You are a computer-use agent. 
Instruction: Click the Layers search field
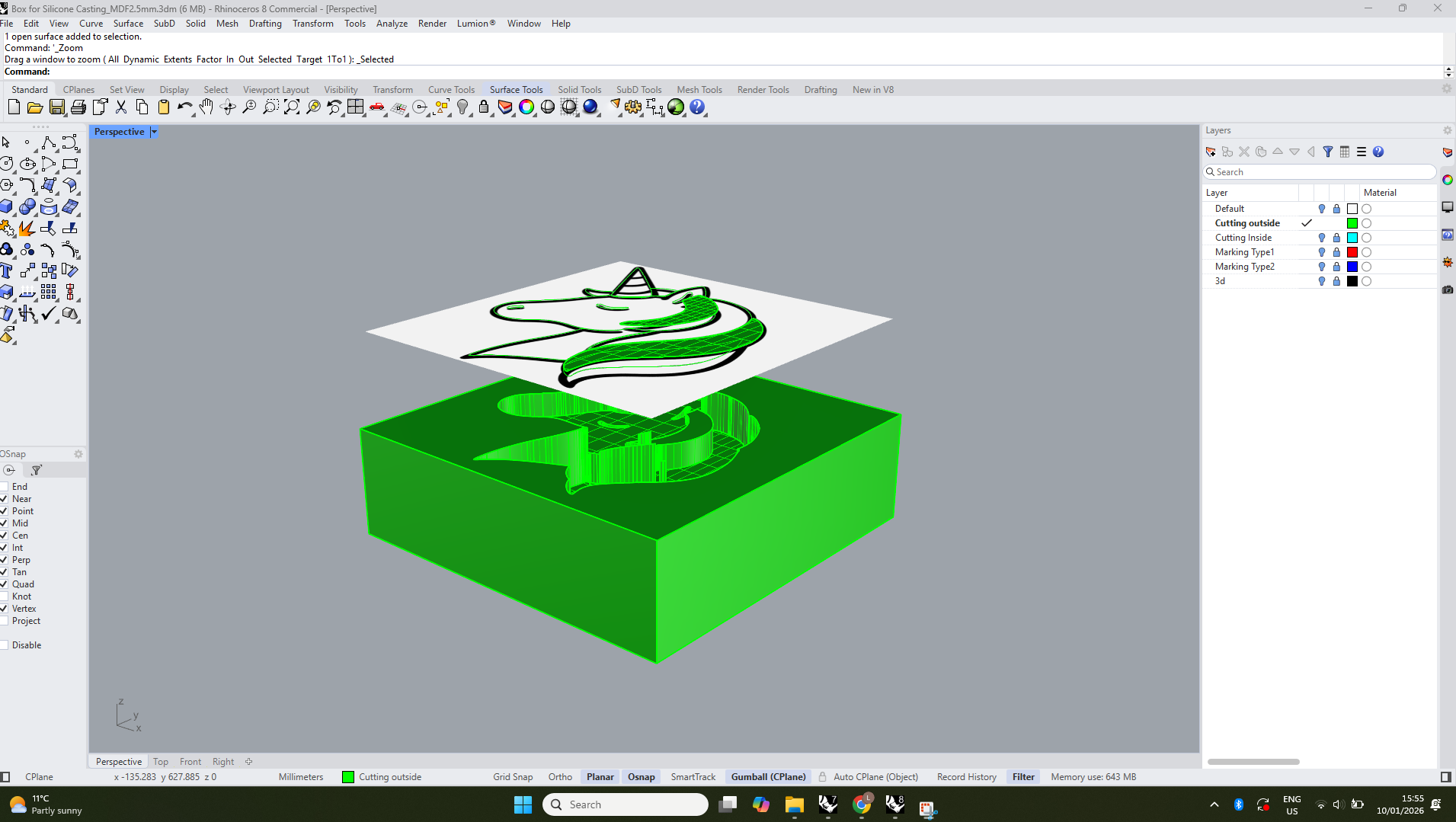point(1322,172)
